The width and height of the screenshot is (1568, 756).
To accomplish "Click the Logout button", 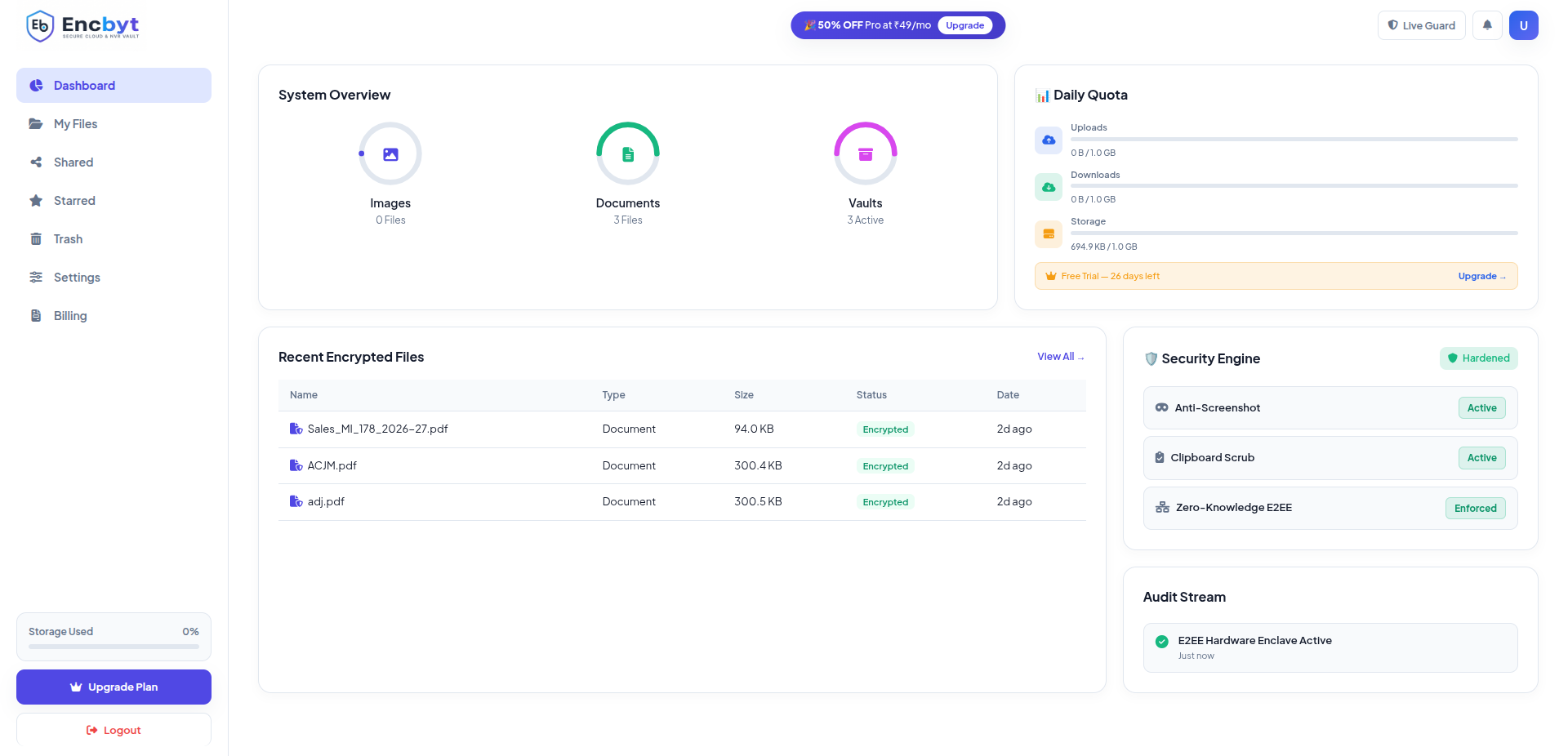I will [x=114, y=730].
